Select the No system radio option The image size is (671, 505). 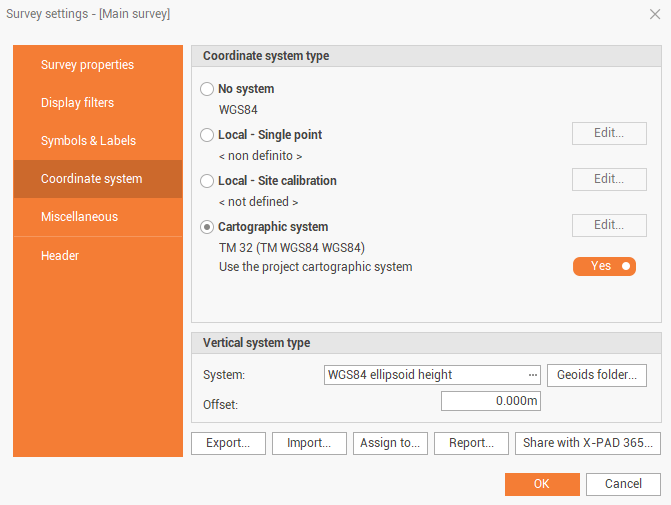(207, 89)
